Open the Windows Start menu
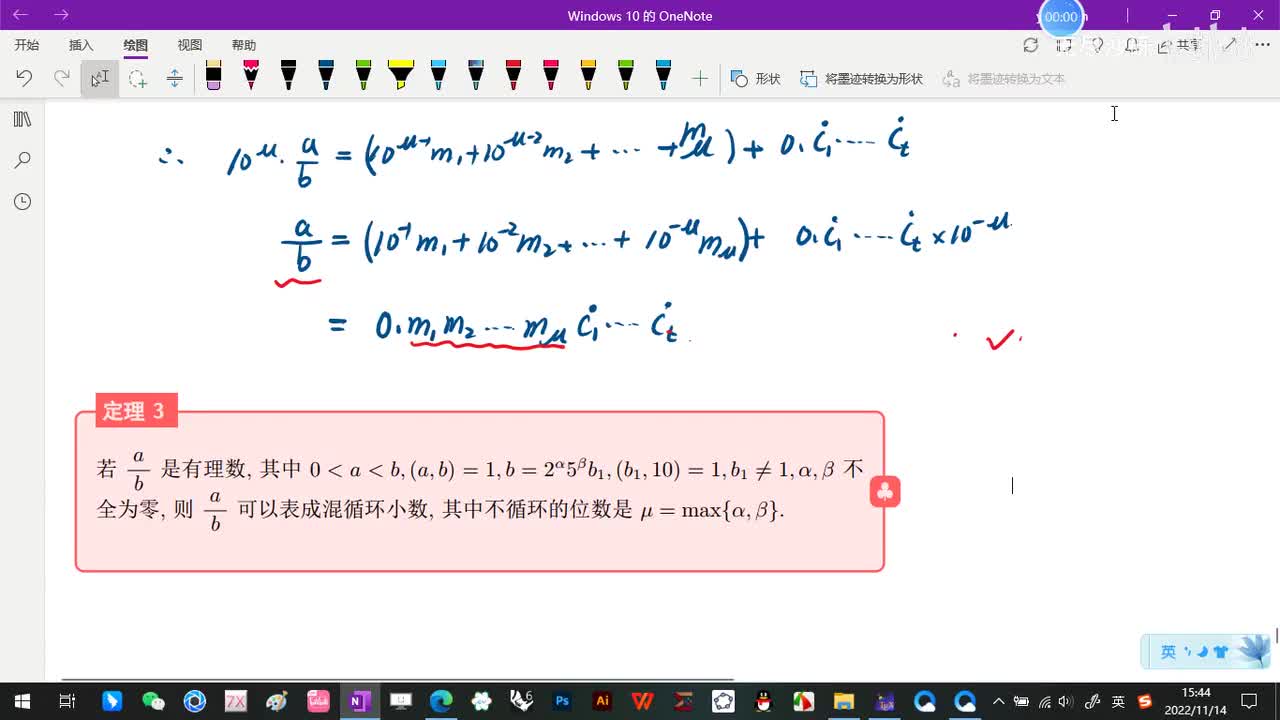The image size is (1280, 720). coord(22,701)
